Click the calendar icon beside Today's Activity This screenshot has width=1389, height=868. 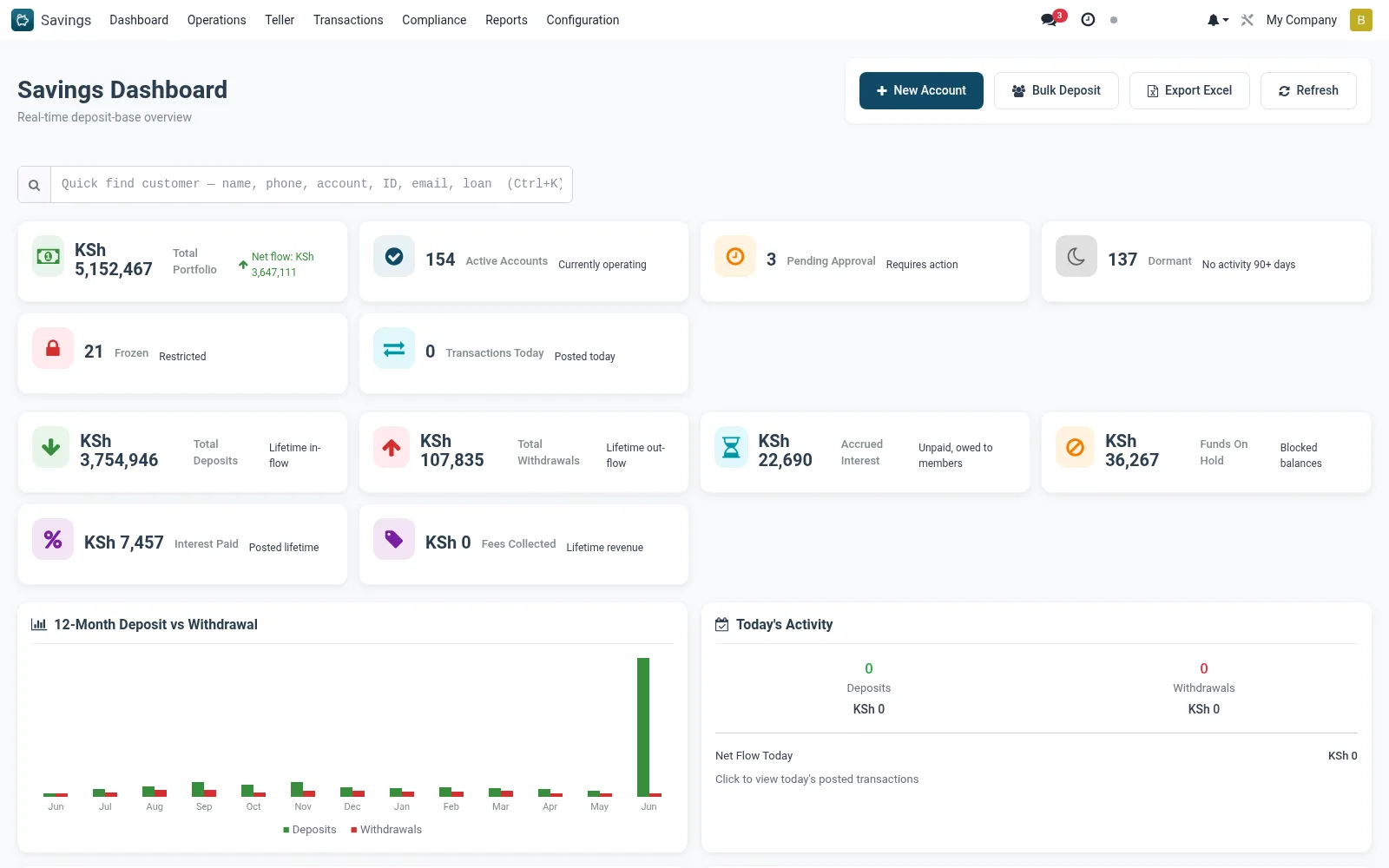pos(721,624)
